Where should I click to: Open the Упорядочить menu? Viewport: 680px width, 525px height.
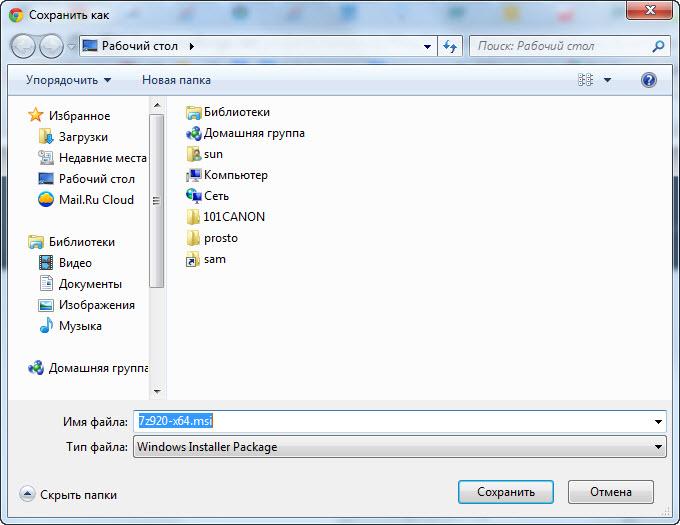(x=68, y=80)
